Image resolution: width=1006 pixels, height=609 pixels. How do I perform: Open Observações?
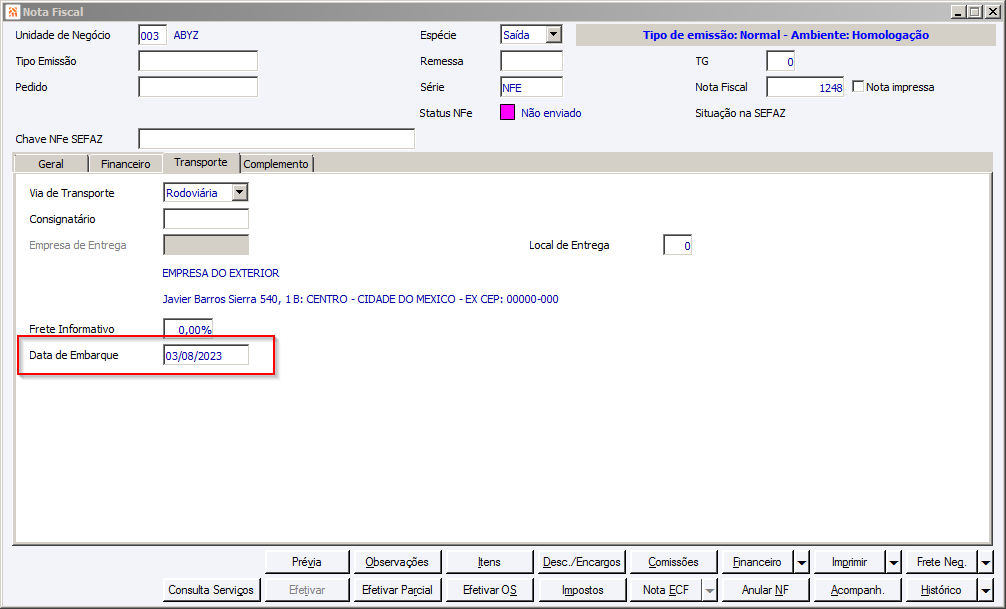click(397, 562)
